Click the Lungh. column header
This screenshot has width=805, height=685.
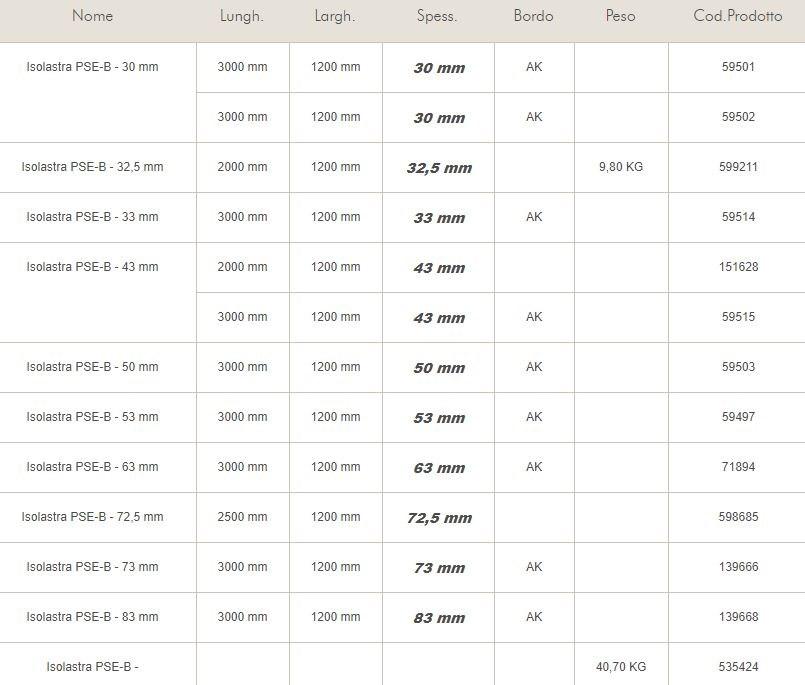click(242, 16)
